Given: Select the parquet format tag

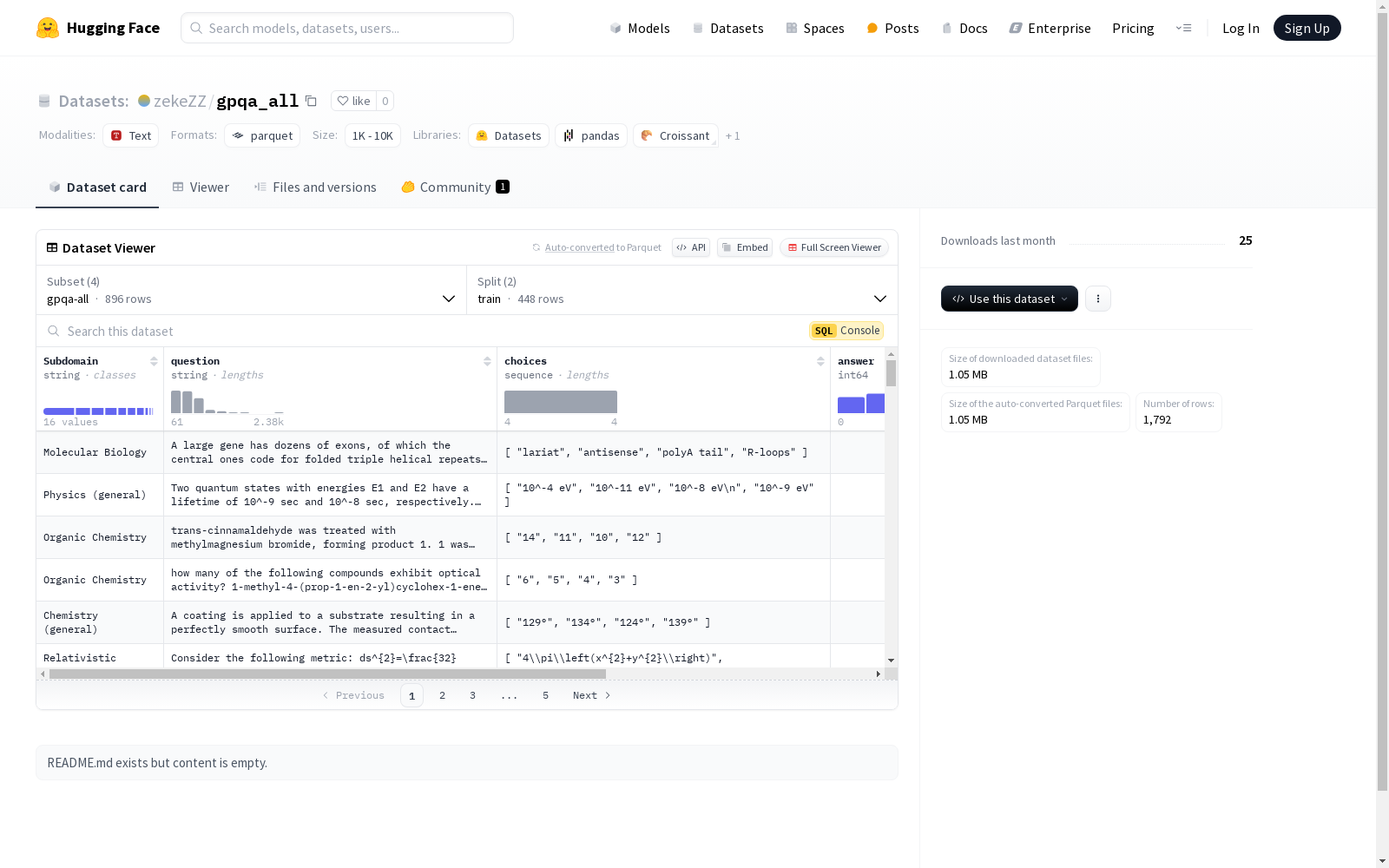Looking at the screenshot, I should coord(262,135).
